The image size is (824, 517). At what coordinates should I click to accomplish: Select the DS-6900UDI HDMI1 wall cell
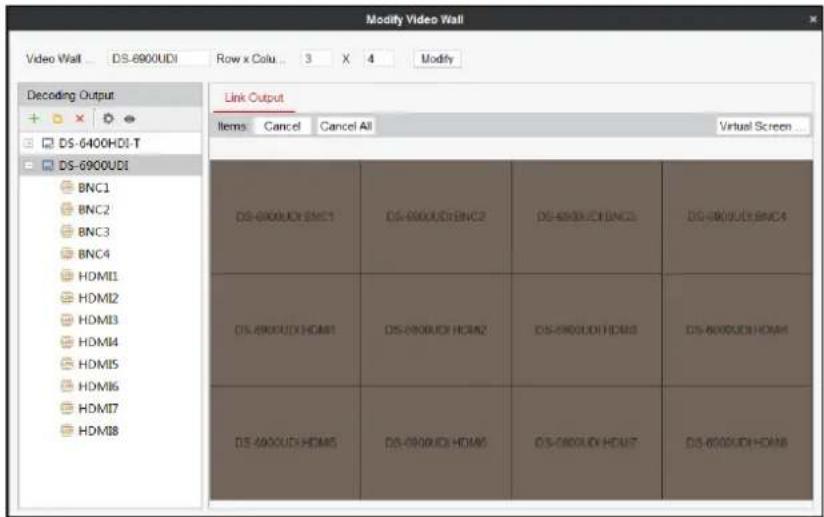285,330
